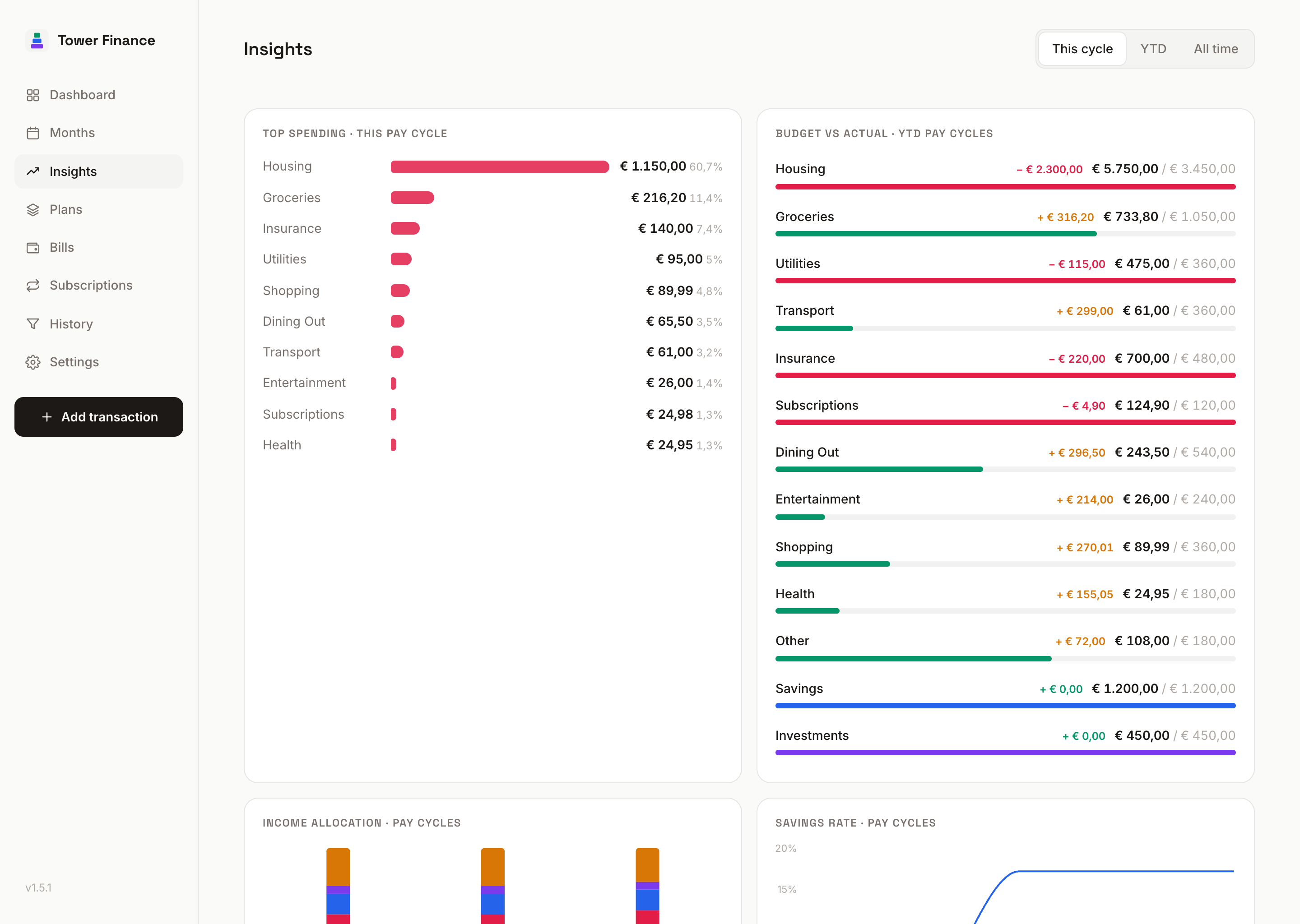Open Subscriptions in the sidebar
Image resolution: width=1300 pixels, height=924 pixels.
point(98,286)
